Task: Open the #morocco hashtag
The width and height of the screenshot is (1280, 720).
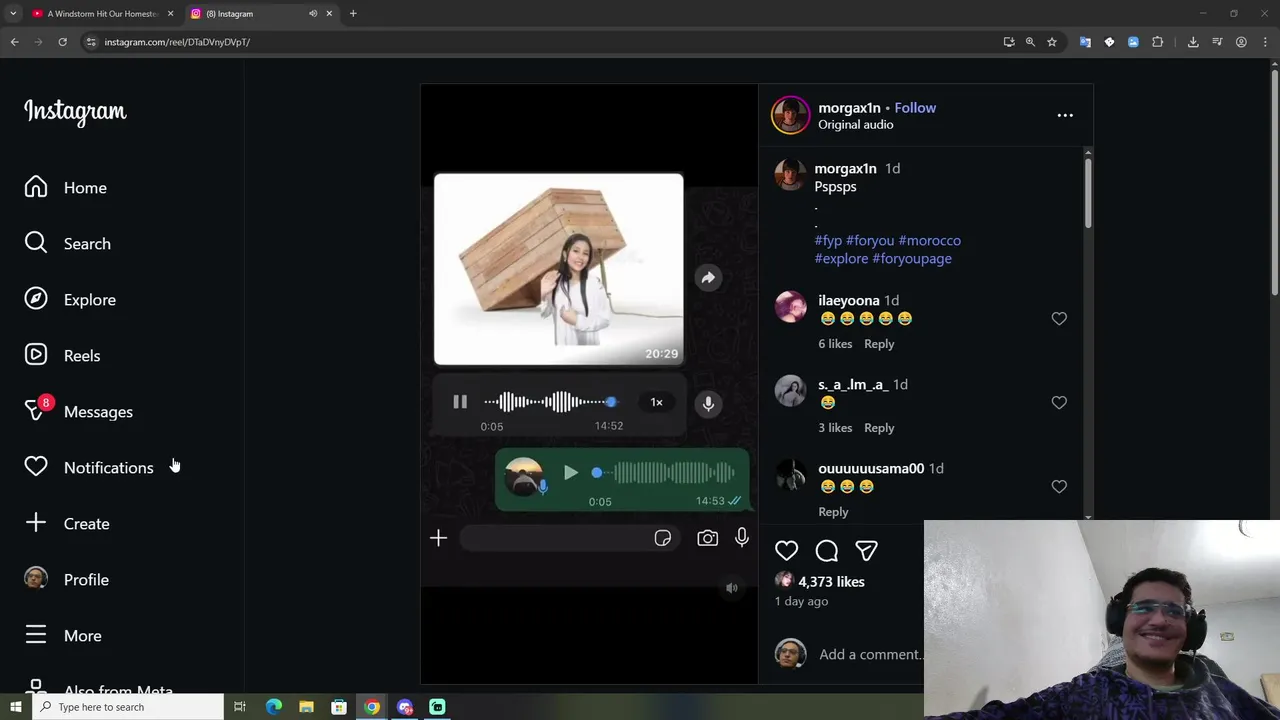Action: tap(929, 241)
